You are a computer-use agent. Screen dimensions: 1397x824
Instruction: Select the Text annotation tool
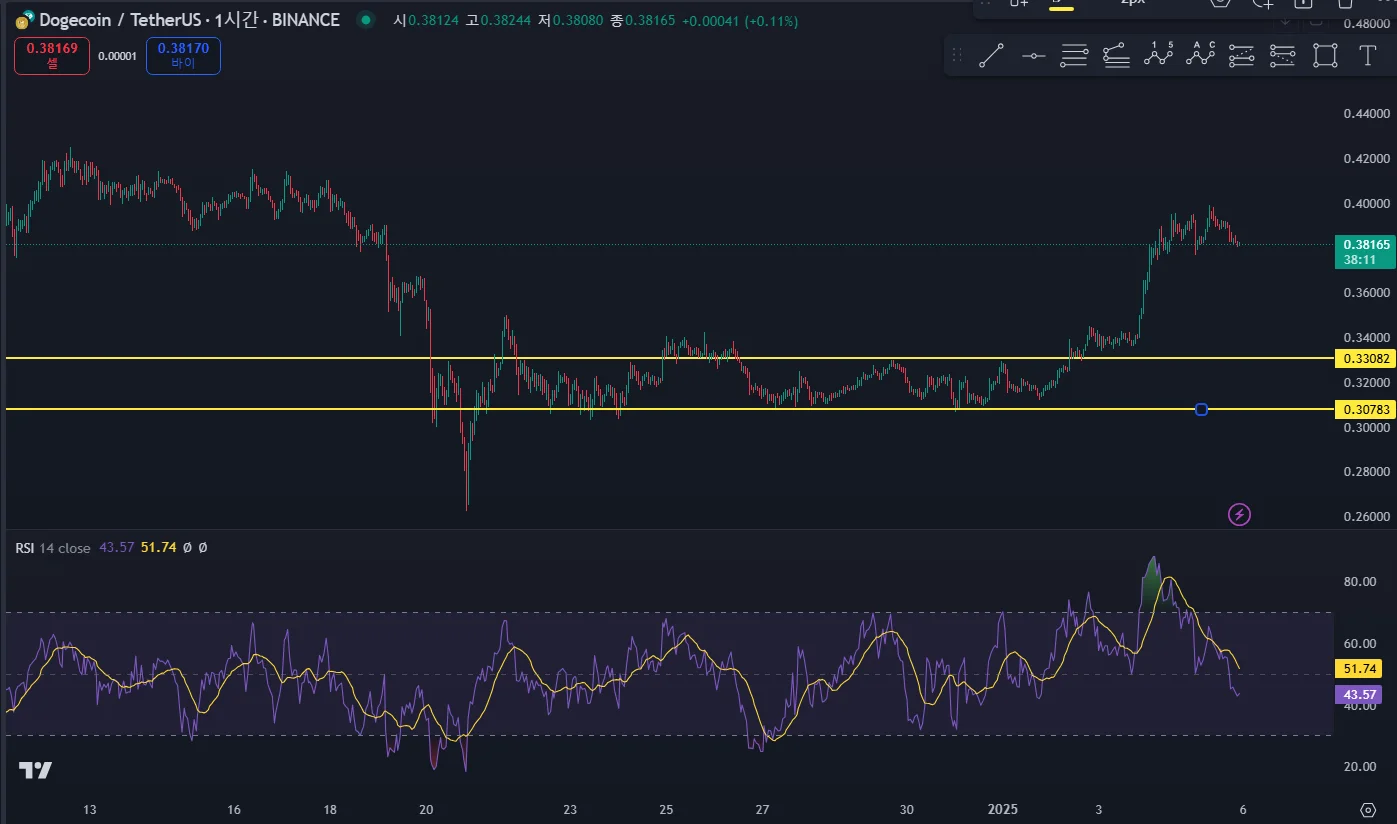click(1367, 56)
